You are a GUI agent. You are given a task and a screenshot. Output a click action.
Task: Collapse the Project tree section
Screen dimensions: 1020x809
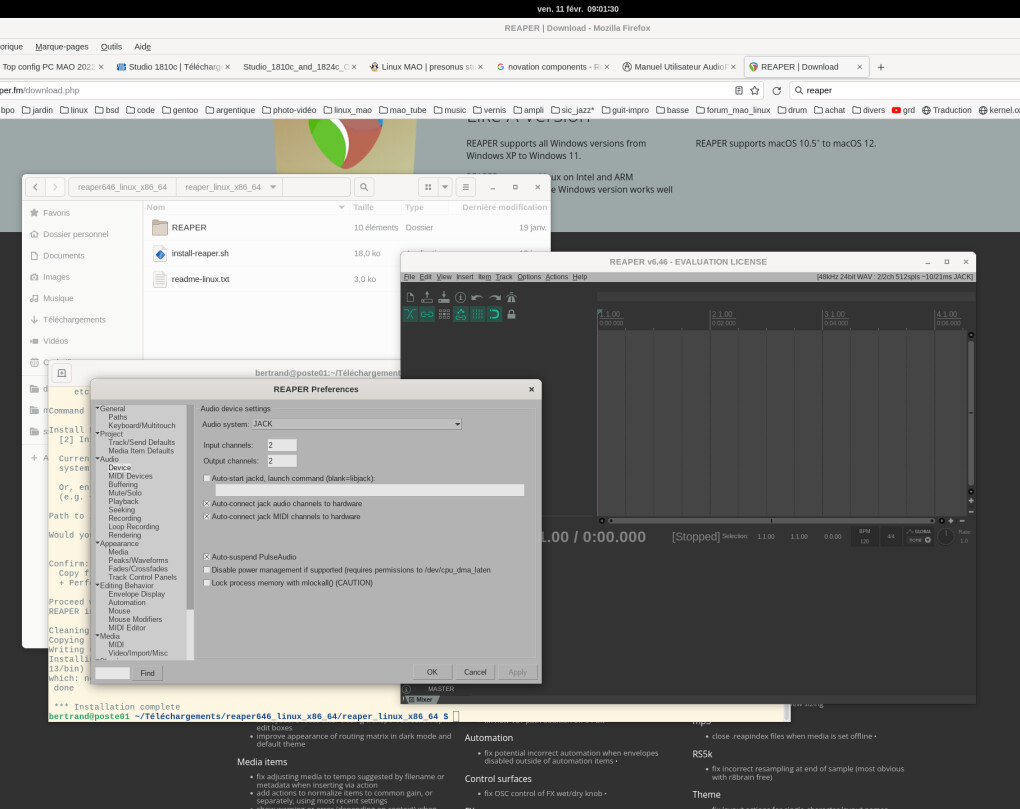[98, 434]
